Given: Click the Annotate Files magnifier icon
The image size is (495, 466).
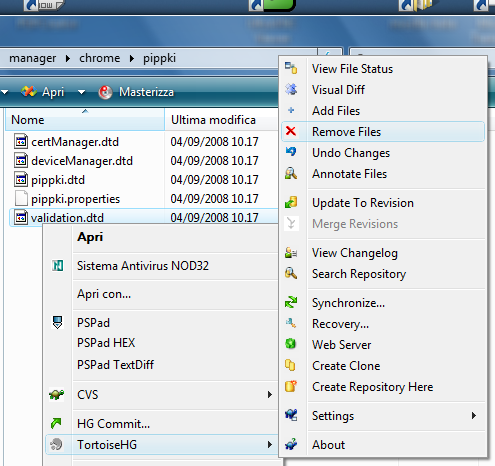Looking at the screenshot, I should pos(291,173).
